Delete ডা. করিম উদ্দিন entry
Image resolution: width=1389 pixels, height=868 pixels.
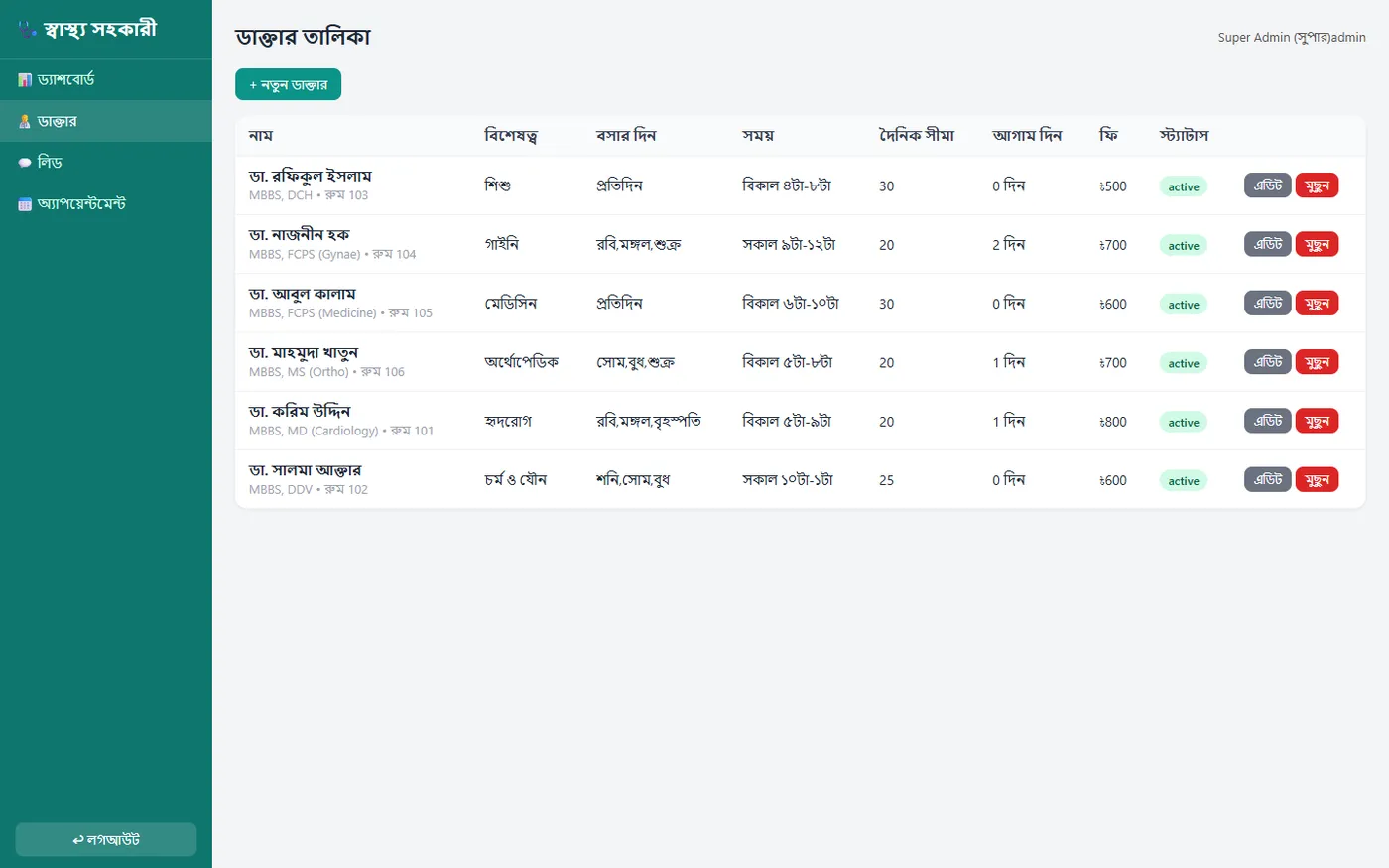[x=1317, y=421]
